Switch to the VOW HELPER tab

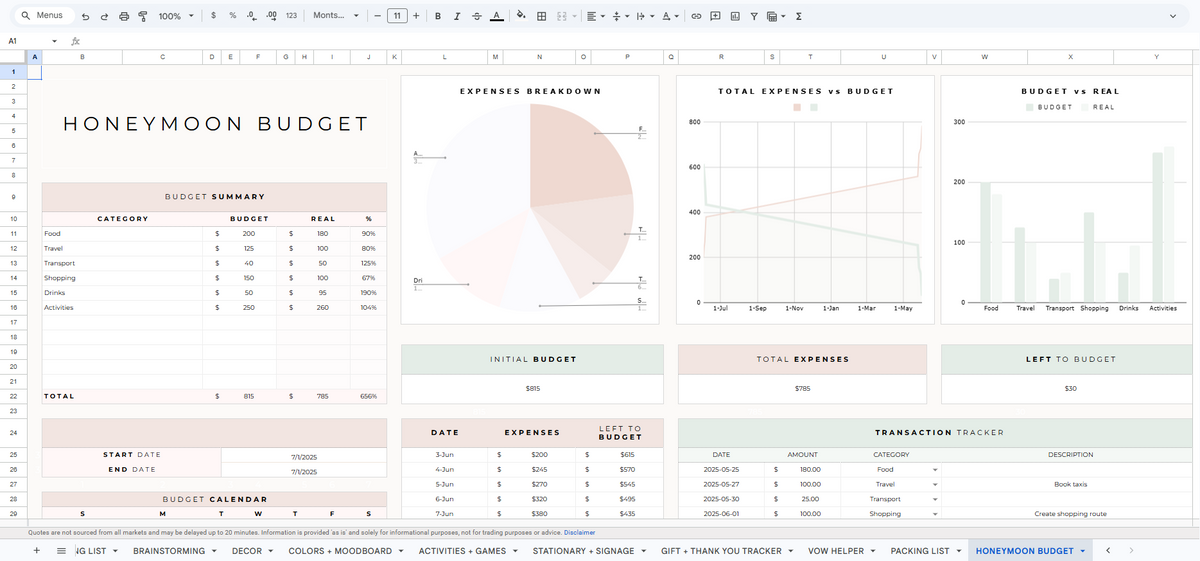pyautogui.click(x=844, y=551)
